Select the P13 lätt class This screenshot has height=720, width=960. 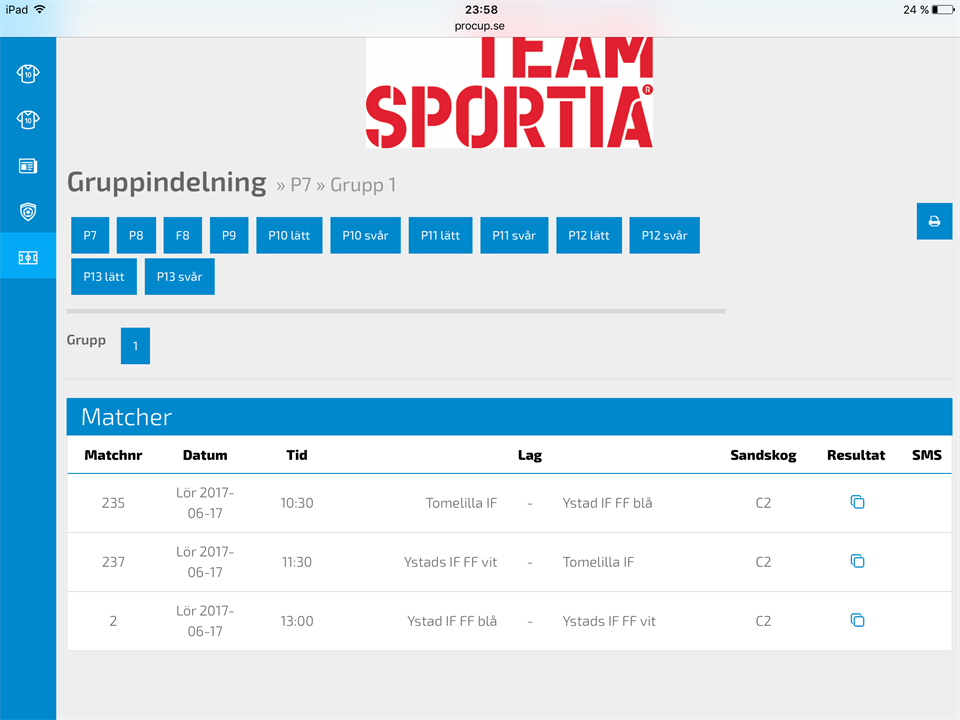coord(104,277)
